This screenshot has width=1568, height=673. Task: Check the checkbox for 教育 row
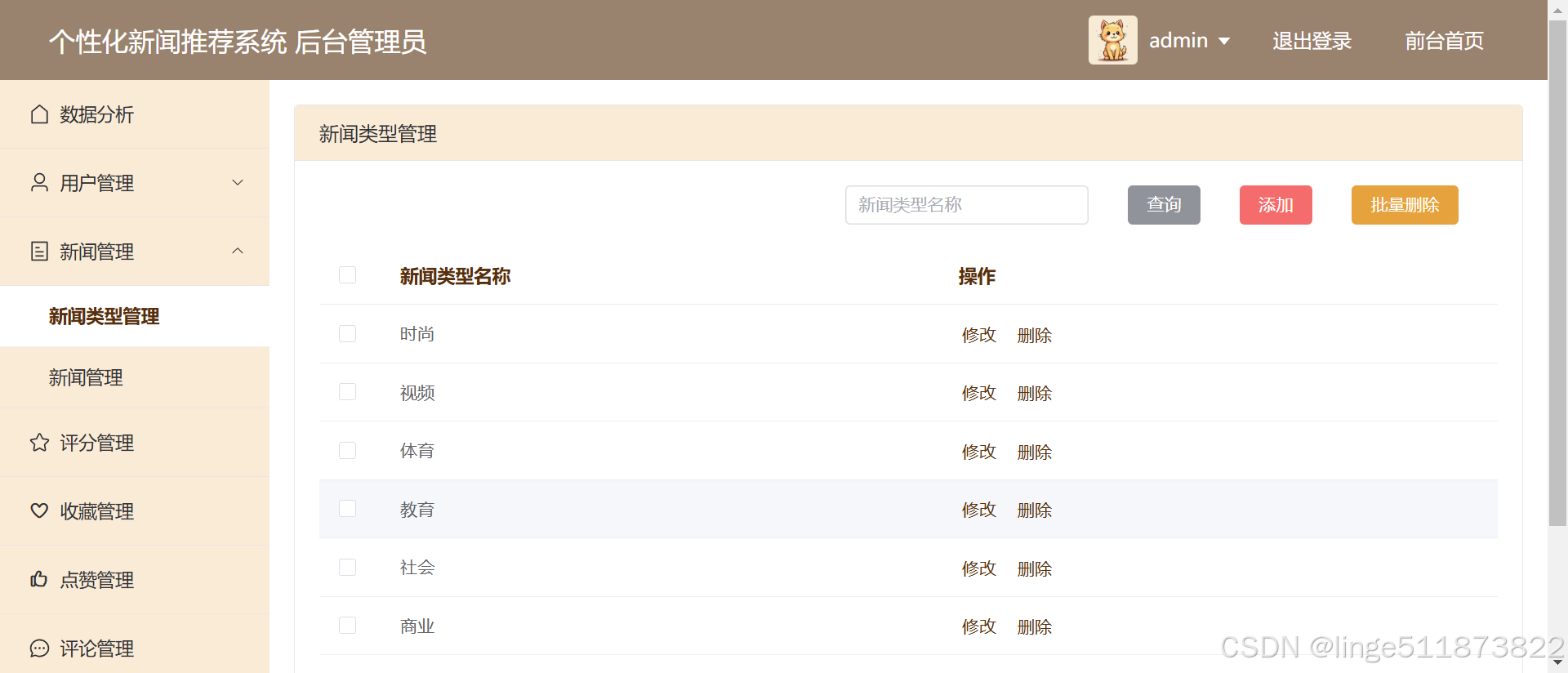click(x=347, y=509)
